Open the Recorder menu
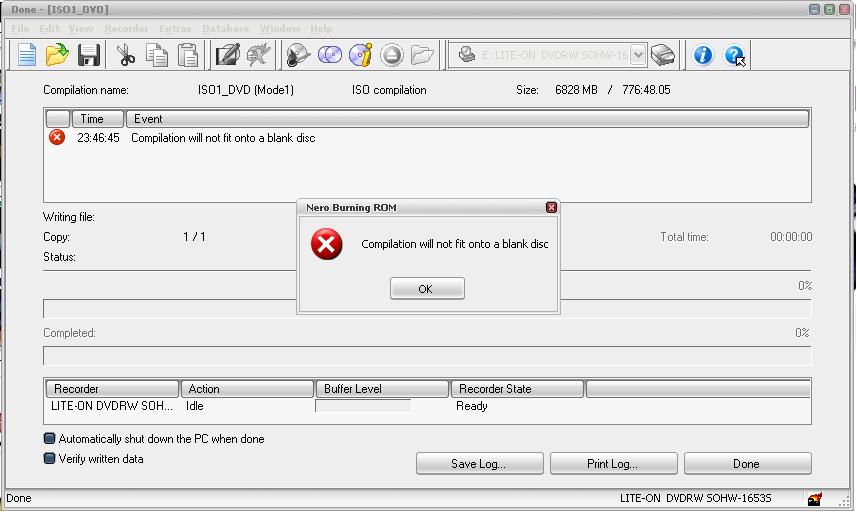Viewport: 857px width, 512px height. pyautogui.click(x=126, y=28)
